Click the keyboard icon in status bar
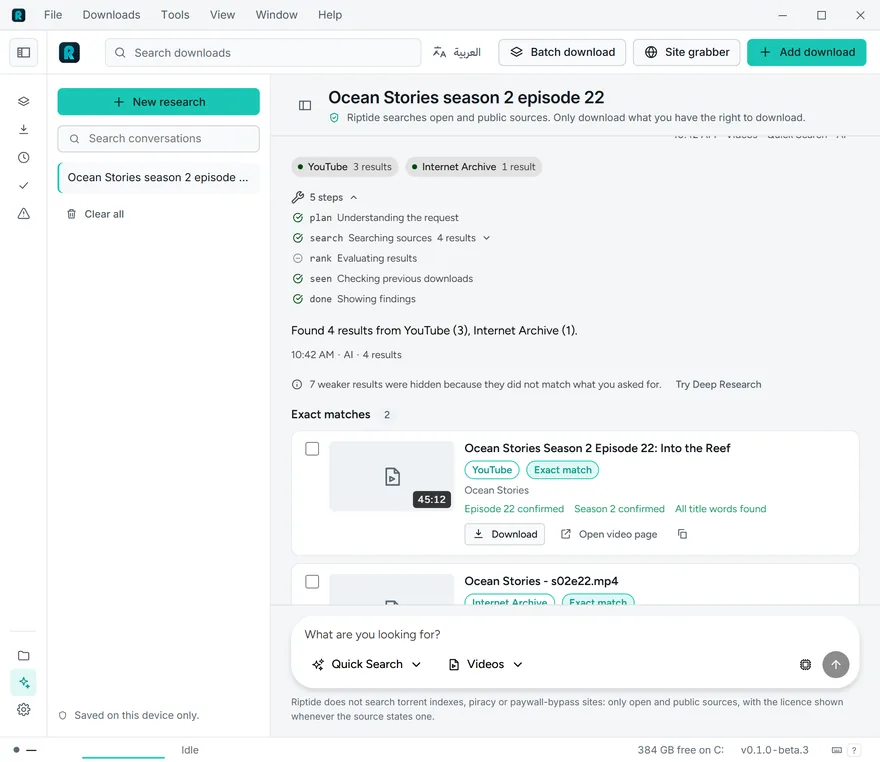Image resolution: width=880 pixels, height=762 pixels. coord(837,750)
